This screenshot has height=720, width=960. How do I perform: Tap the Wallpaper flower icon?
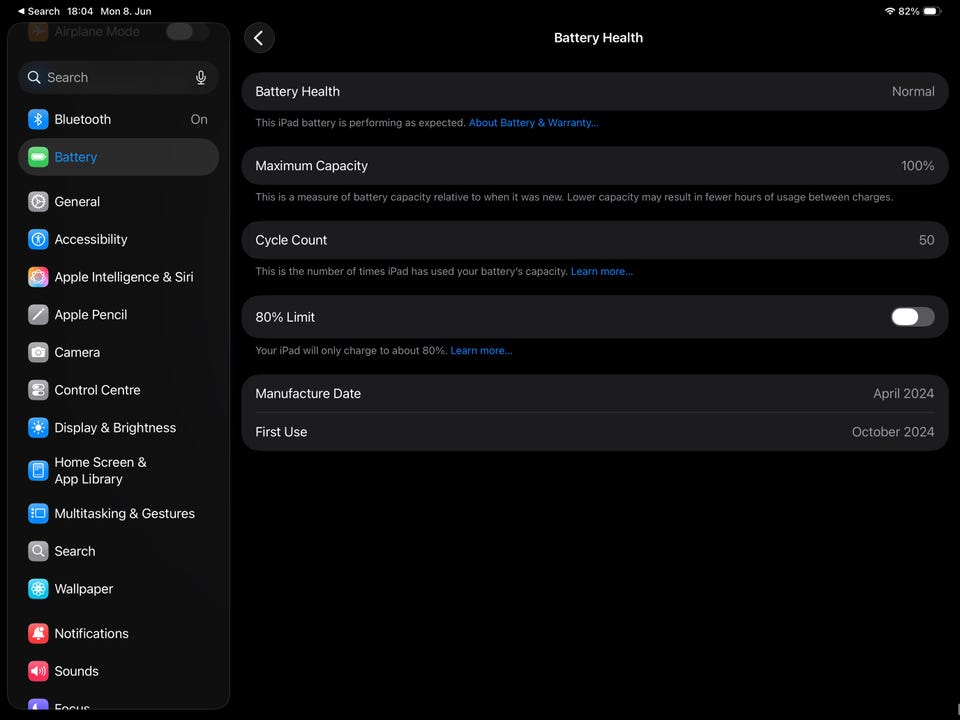tap(38, 589)
